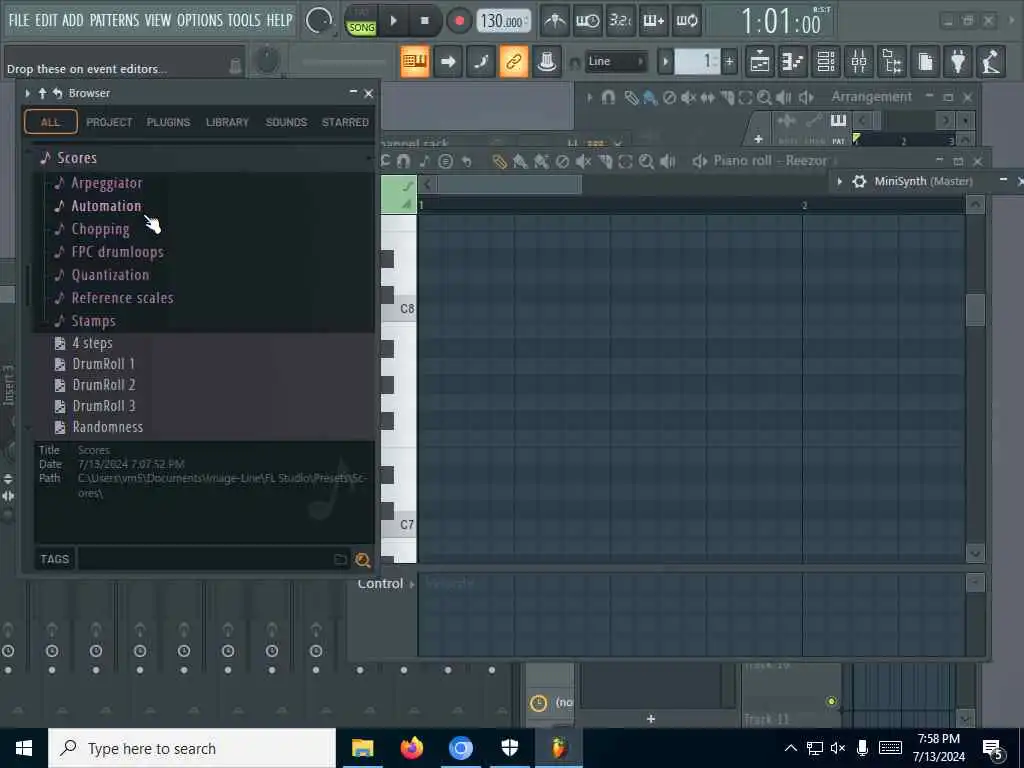Toggle typing keyboard to piano
The height and width of the screenshot is (768, 1024).
415,61
